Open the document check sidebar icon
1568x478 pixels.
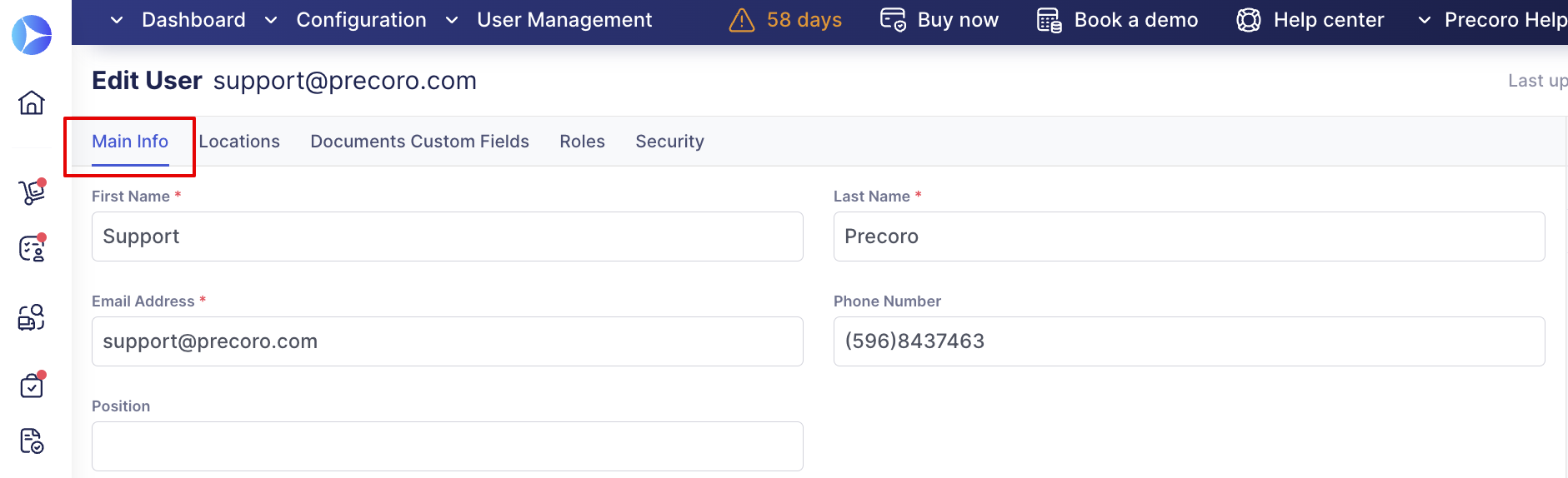click(32, 441)
